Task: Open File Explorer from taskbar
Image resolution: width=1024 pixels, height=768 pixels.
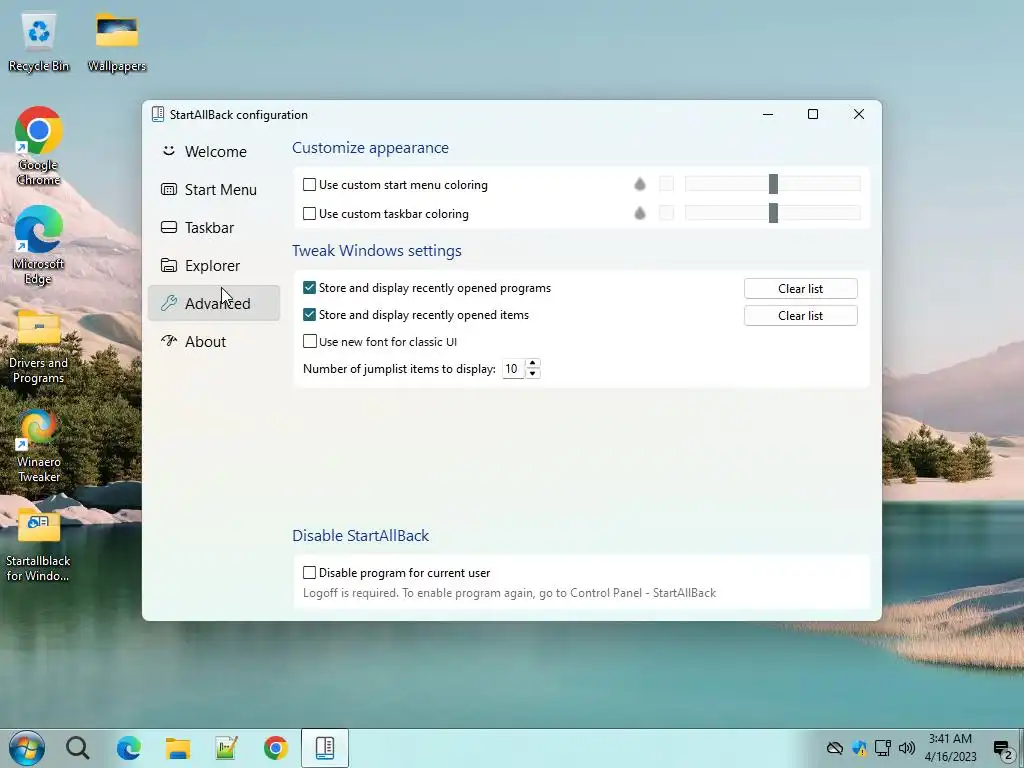Action: click(178, 748)
